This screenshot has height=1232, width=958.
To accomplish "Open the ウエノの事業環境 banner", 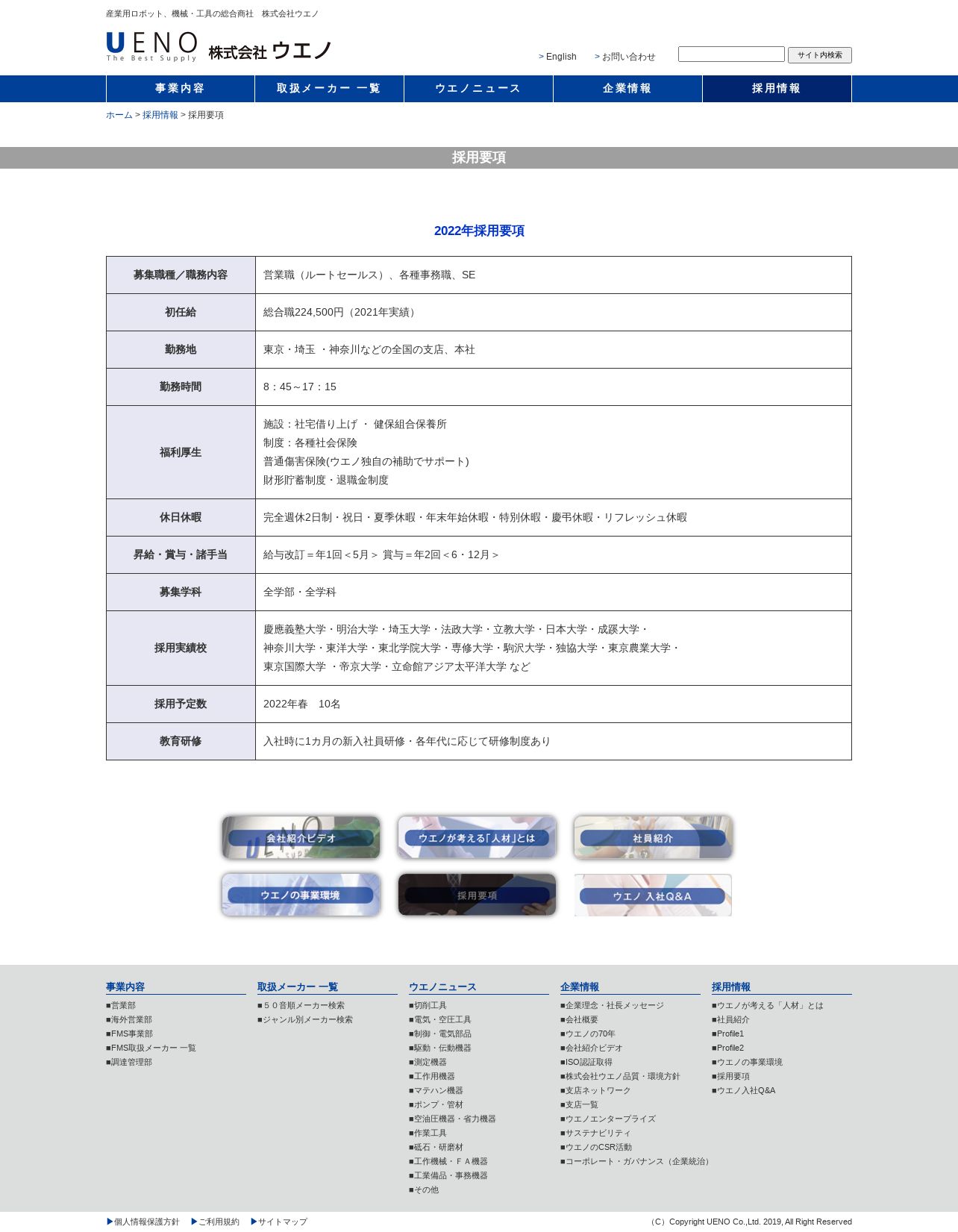I will [x=301, y=895].
